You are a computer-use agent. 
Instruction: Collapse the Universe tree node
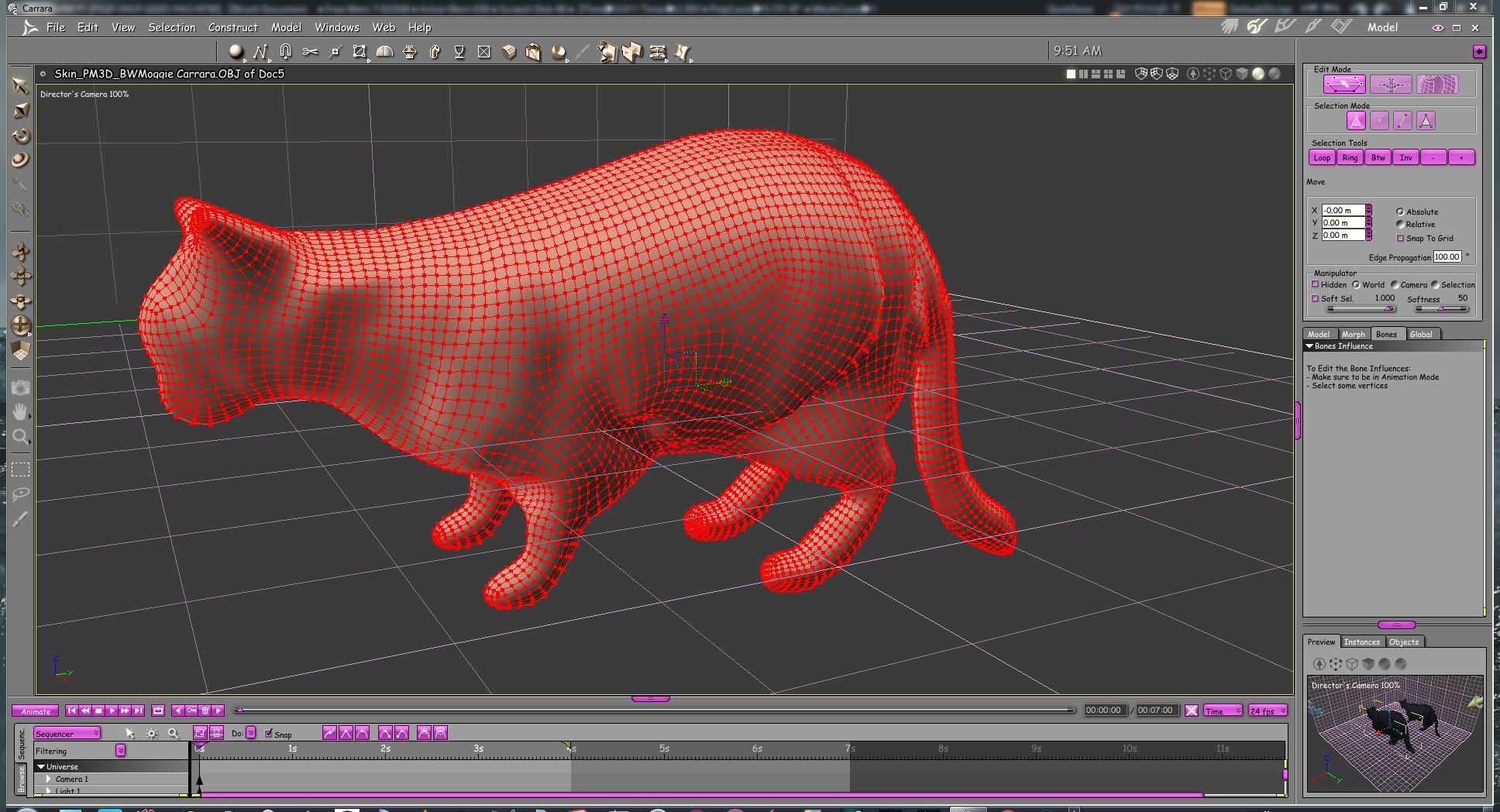41,766
